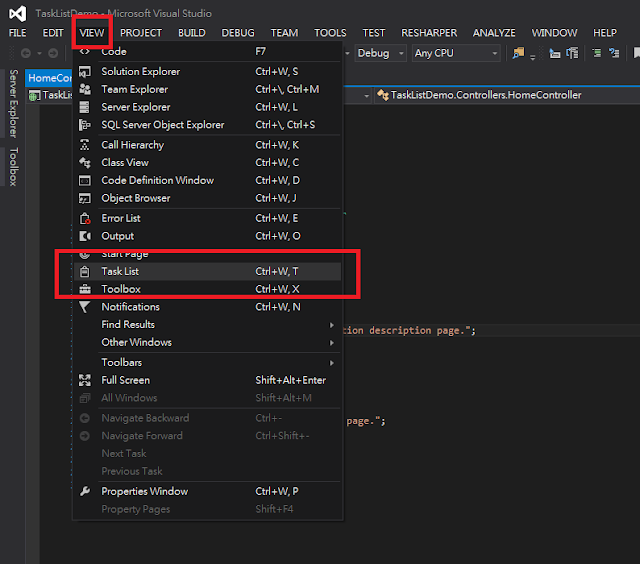
Task: Open the TaskListDemo.Controllers.HomeController class dropdown
Action: click(506, 95)
